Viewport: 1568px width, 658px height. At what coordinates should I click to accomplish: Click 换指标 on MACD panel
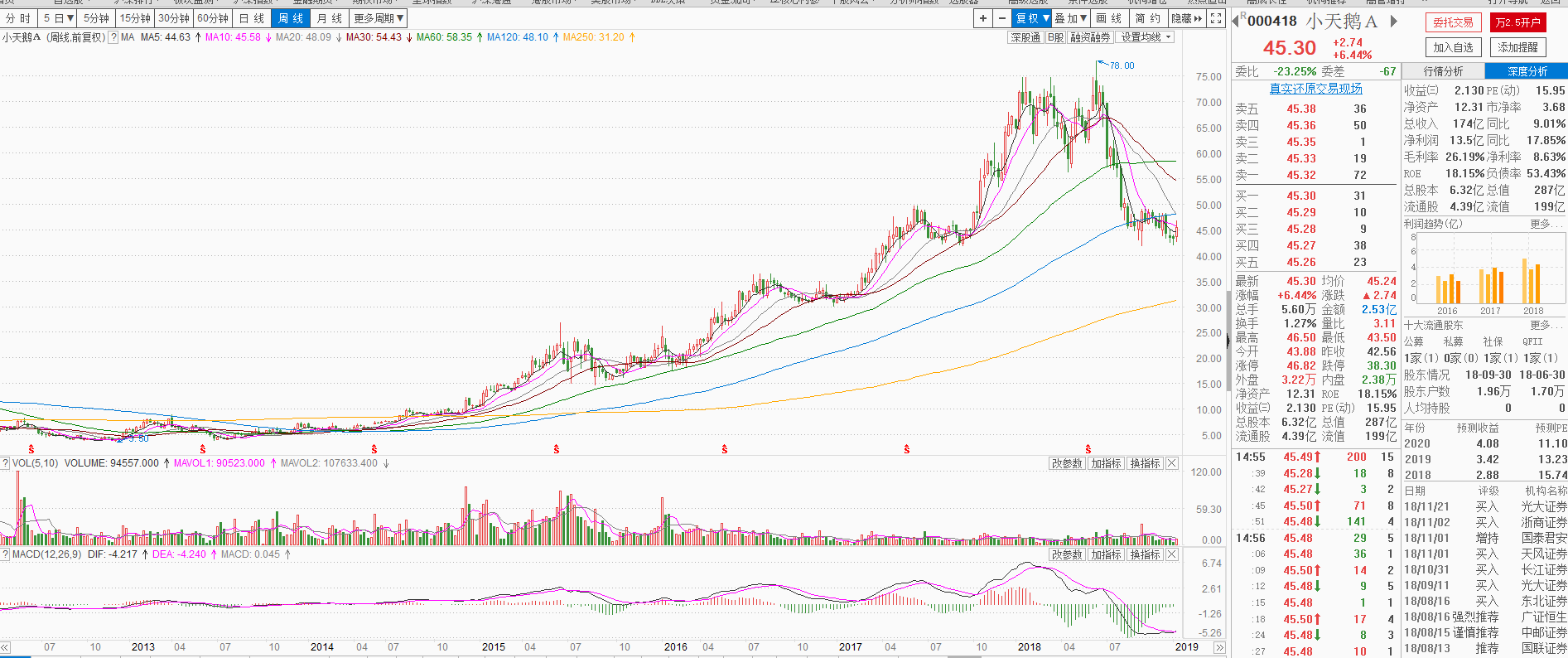pyautogui.click(x=1145, y=554)
